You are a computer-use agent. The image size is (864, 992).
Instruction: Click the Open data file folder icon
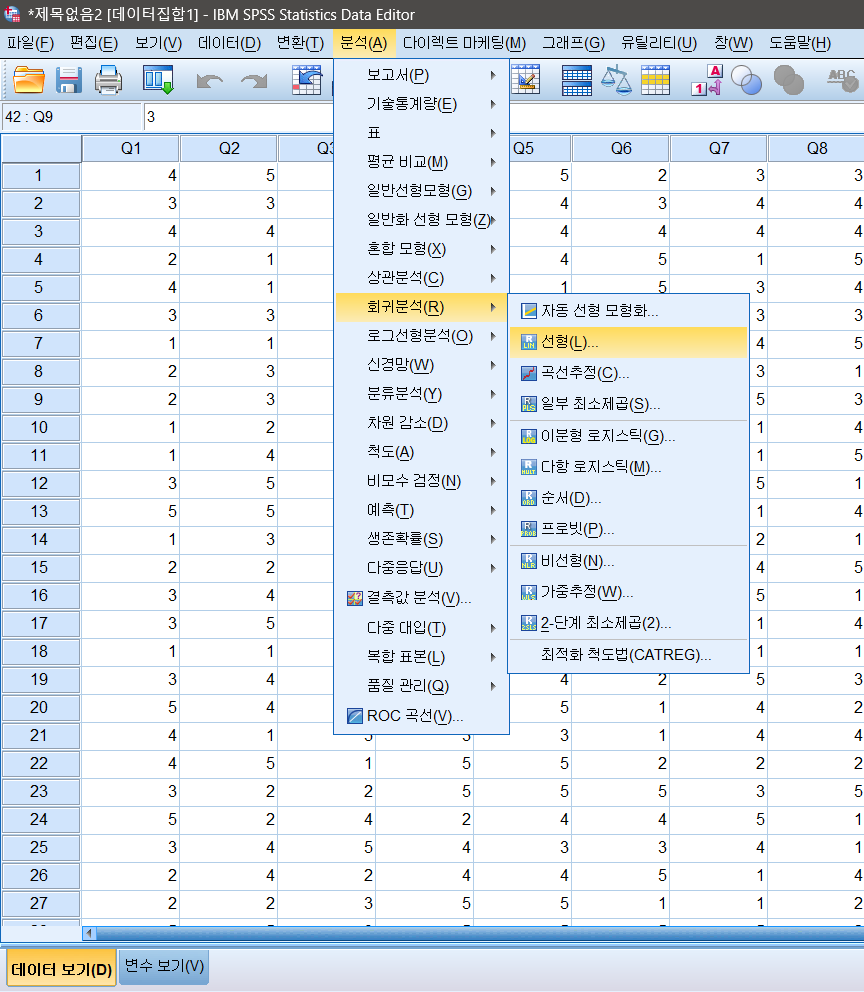pos(28,80)
